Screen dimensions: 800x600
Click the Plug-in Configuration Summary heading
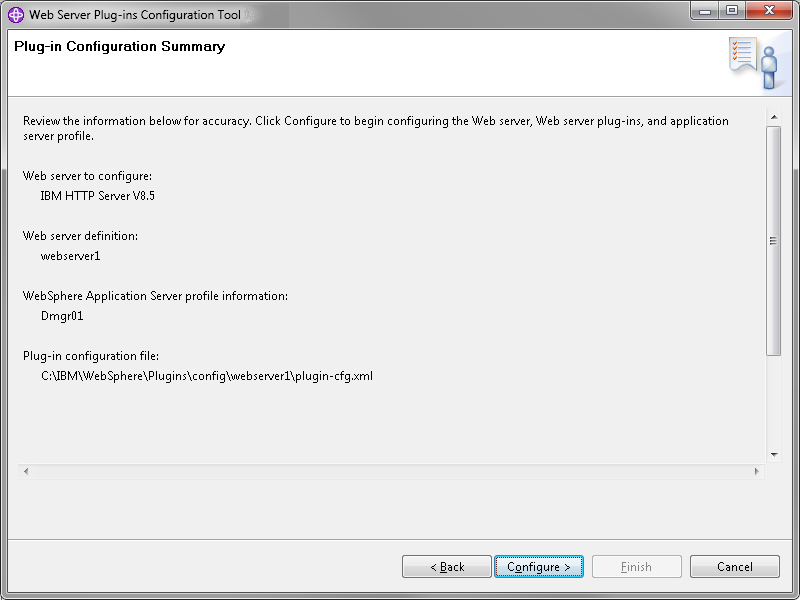[119, 46]
